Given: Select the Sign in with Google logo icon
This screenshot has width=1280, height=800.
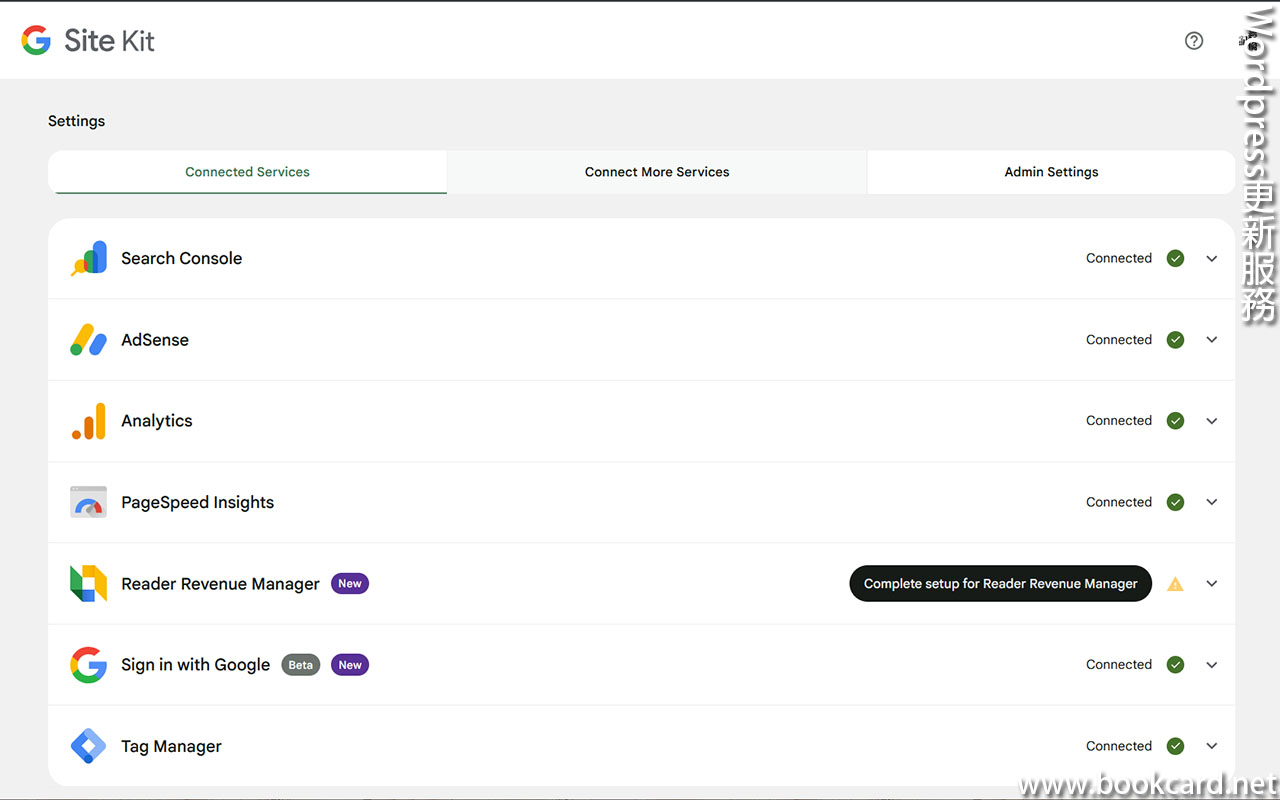Looking at the screenshot, I should point(88,664).
